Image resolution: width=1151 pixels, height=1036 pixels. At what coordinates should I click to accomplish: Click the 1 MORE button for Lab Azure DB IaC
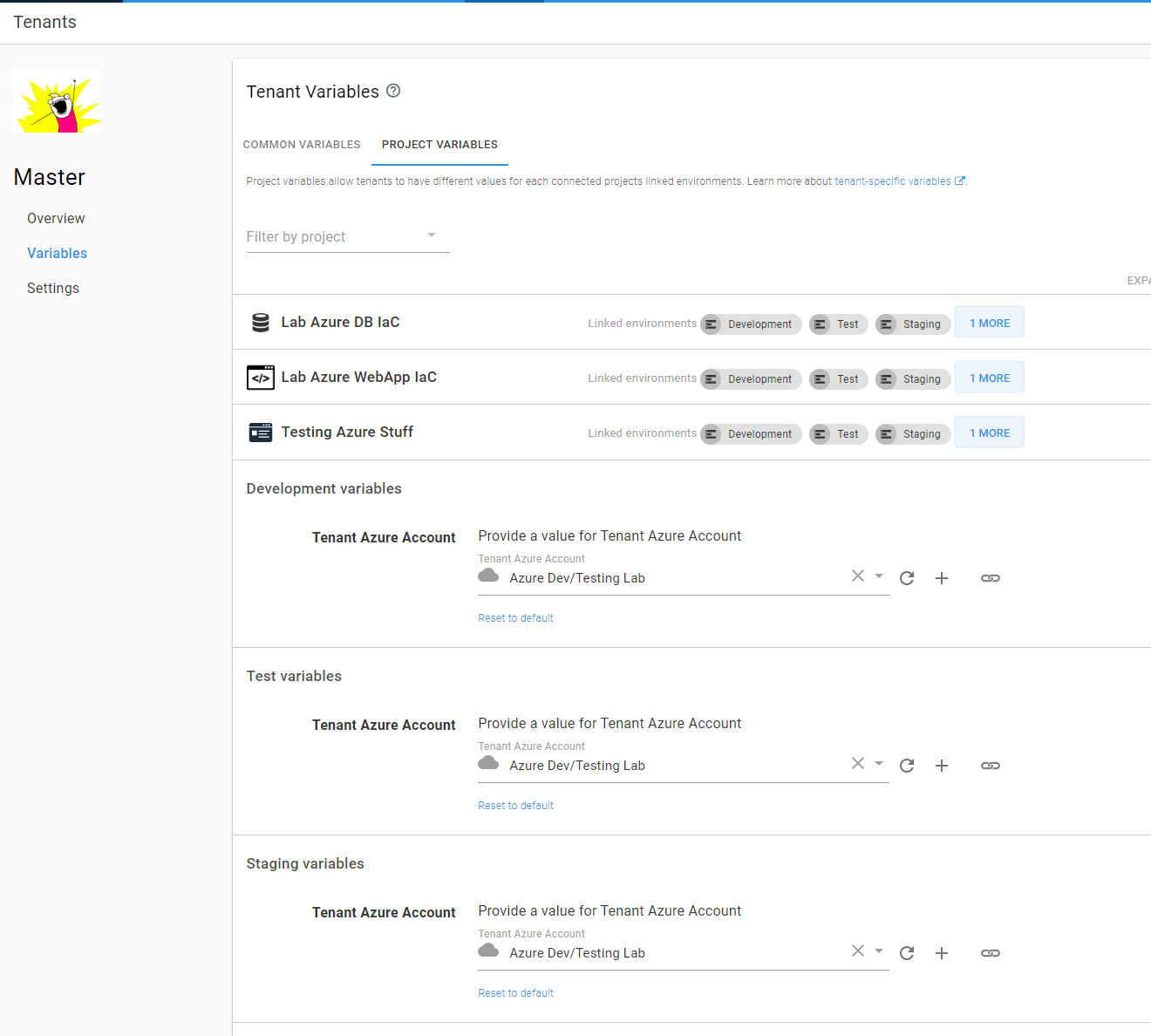point(989,322)
